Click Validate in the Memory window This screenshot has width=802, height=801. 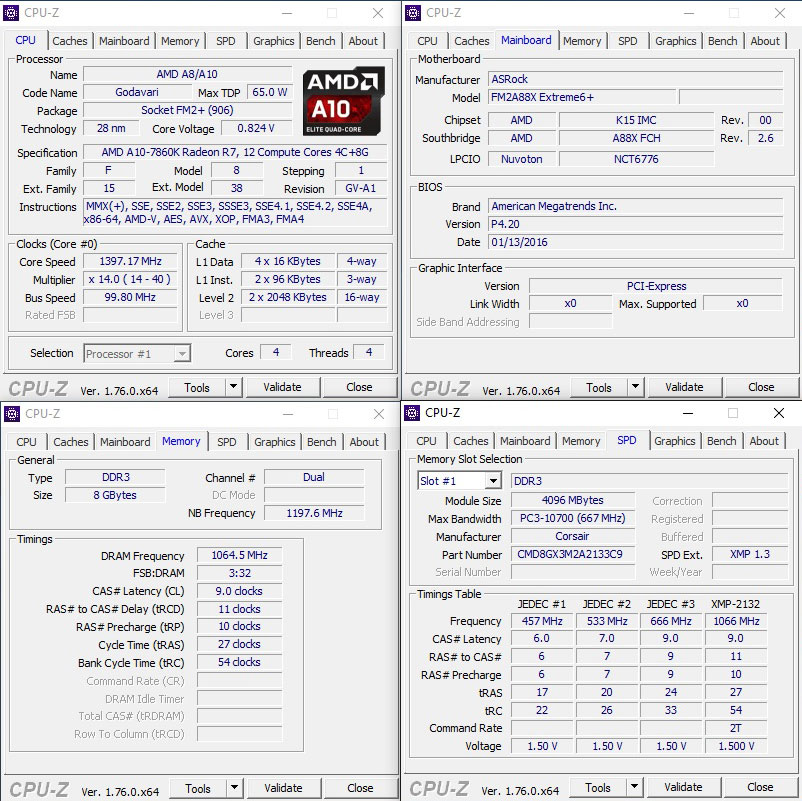point(283,788)
